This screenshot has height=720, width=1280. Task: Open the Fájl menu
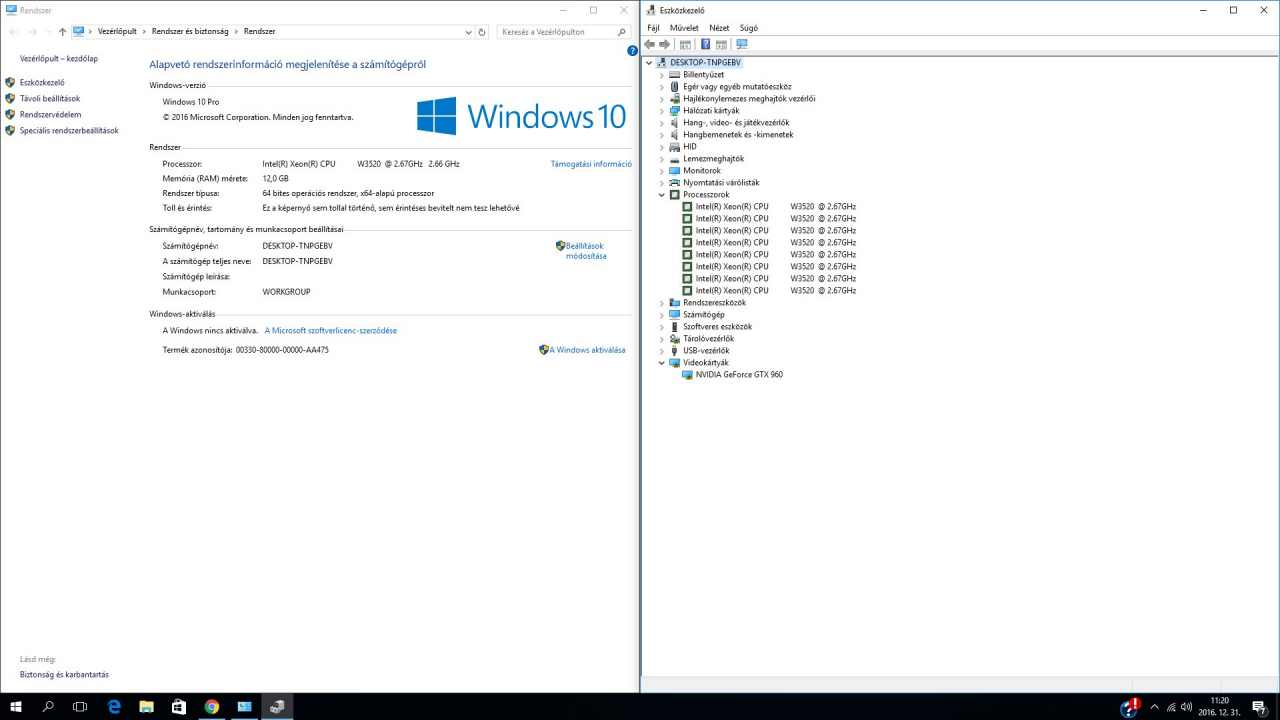[x=653, y=28]
